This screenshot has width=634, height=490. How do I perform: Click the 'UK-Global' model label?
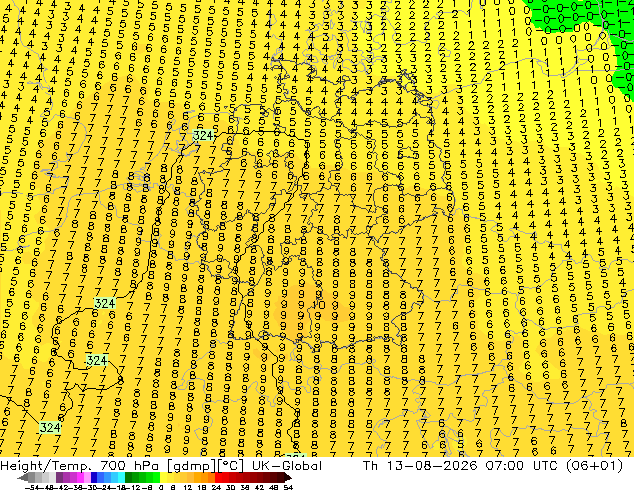coord(287,466)
